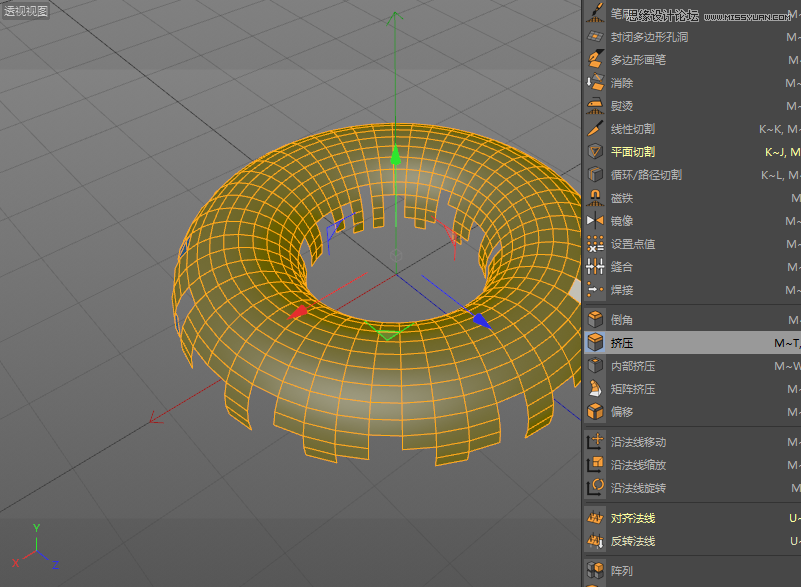Click the Stitch and Sew (缝合) icon

coord(595,267)
